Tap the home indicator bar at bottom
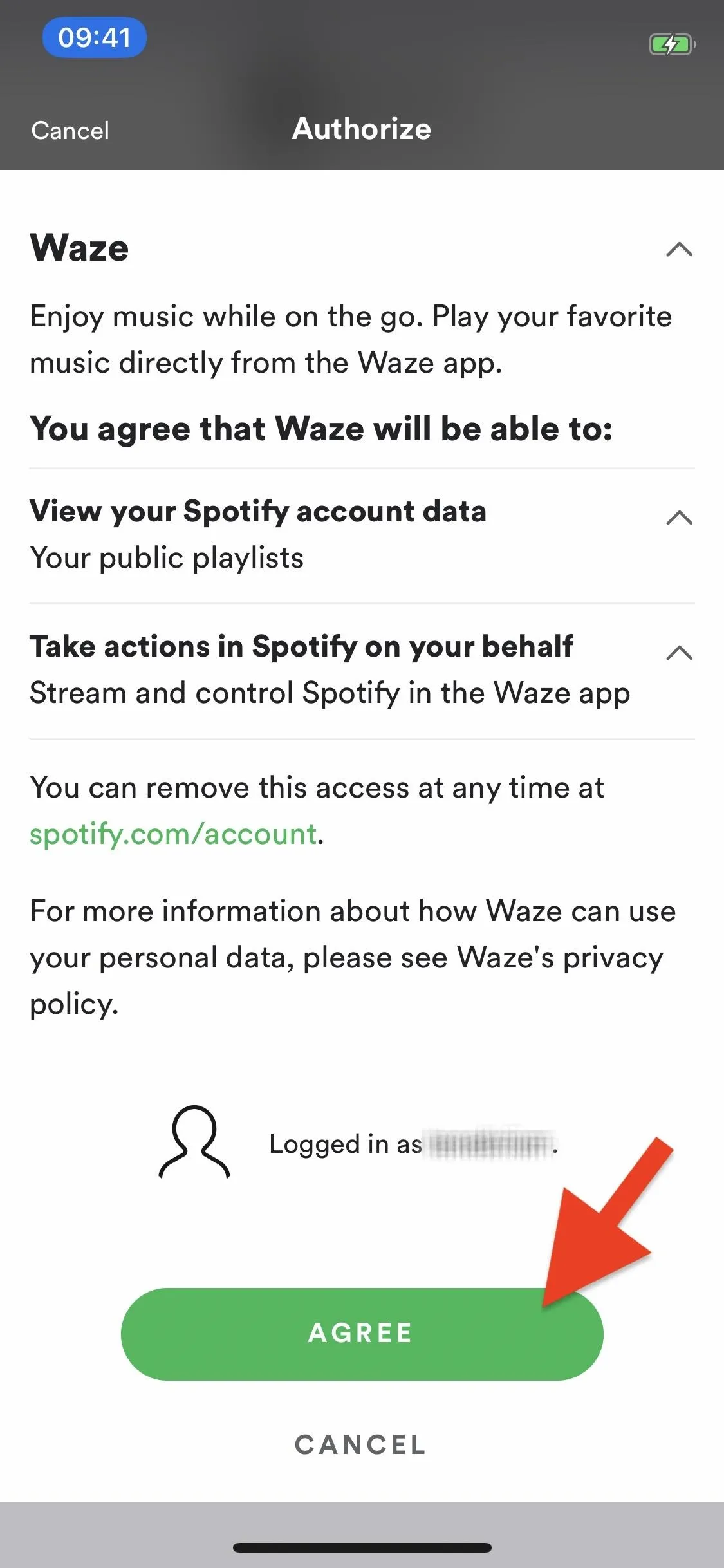Screen dimensions: 724x1568 [x=362, y=1547]
